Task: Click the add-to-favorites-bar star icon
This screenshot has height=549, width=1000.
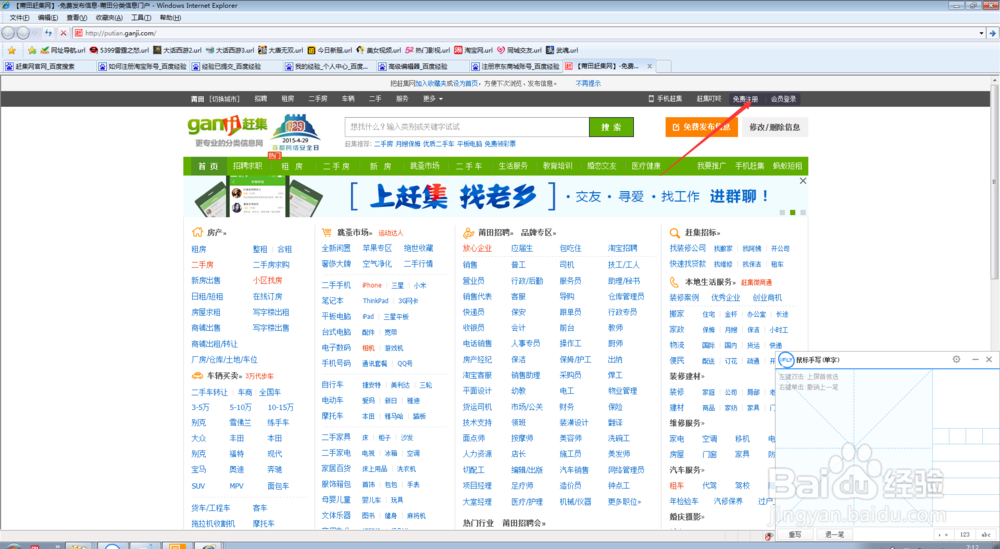Action: tap(32, 50)
